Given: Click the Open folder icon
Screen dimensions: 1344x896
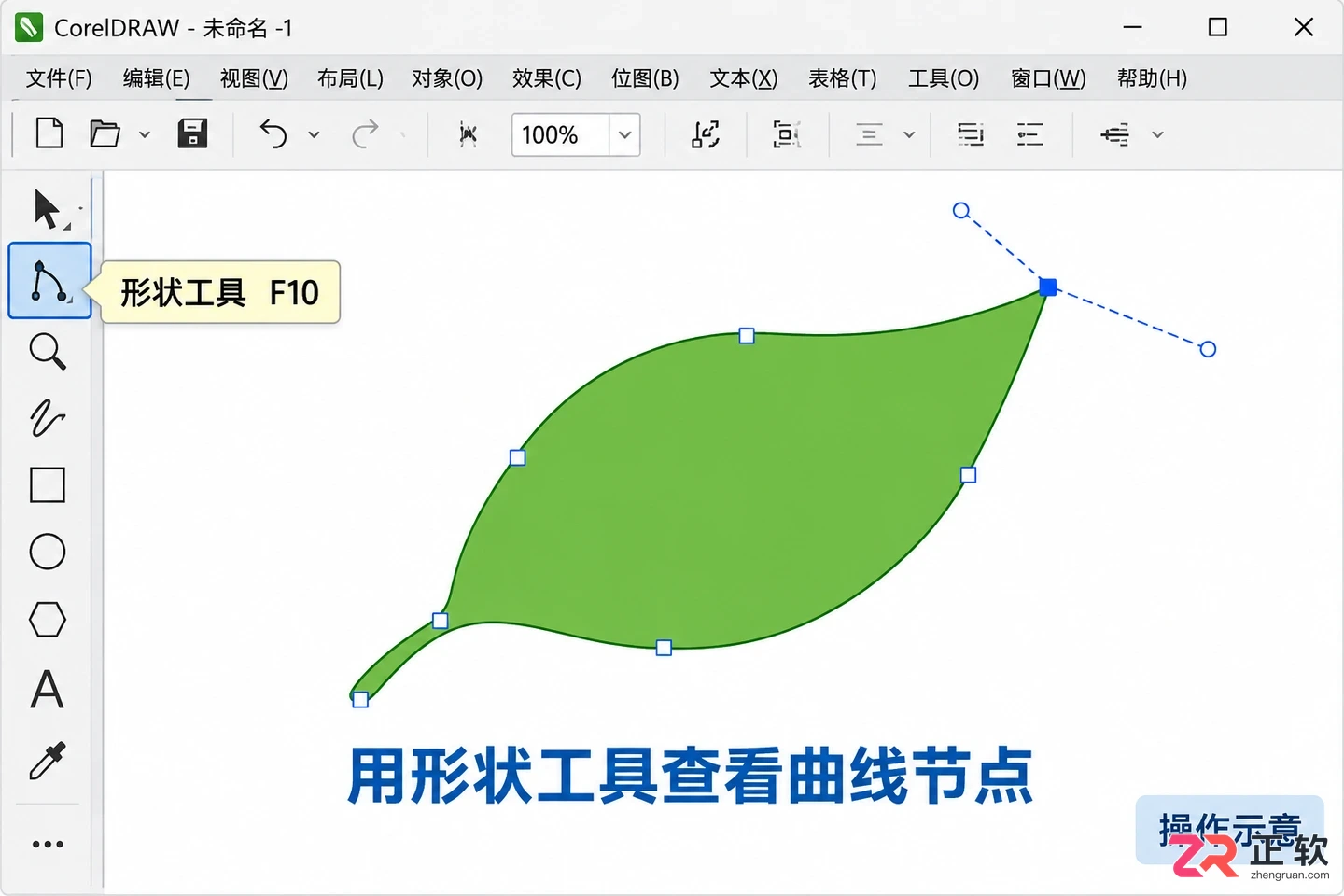Looking at the screenshot, I should (105, 134).
